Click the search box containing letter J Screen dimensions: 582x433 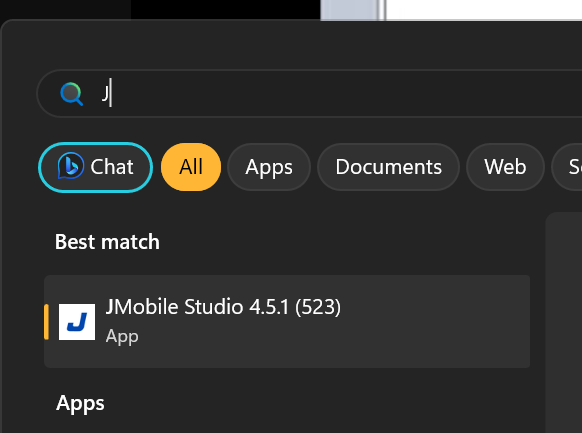click(309, 94)
